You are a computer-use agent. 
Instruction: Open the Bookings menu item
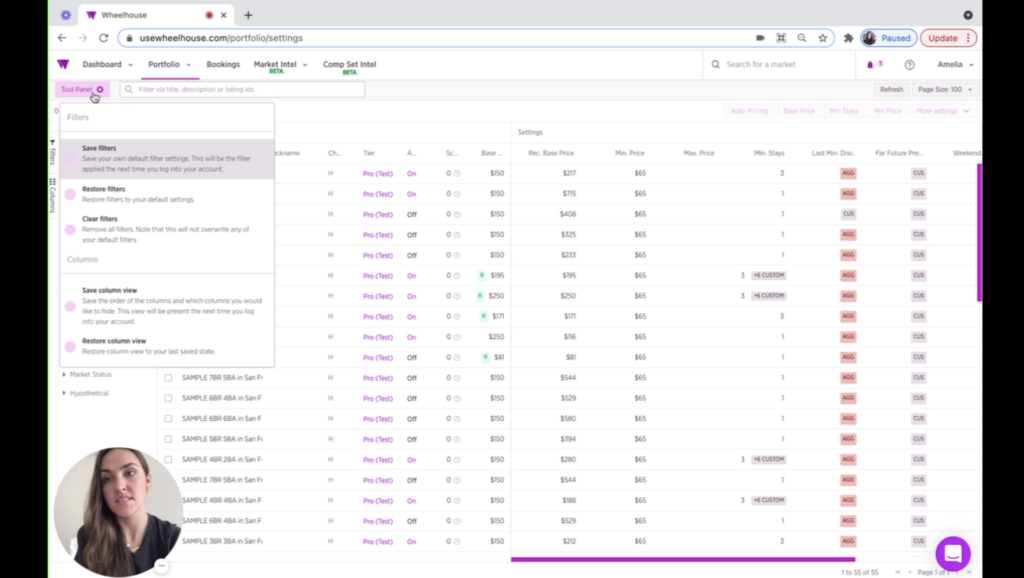coord(223,64)
